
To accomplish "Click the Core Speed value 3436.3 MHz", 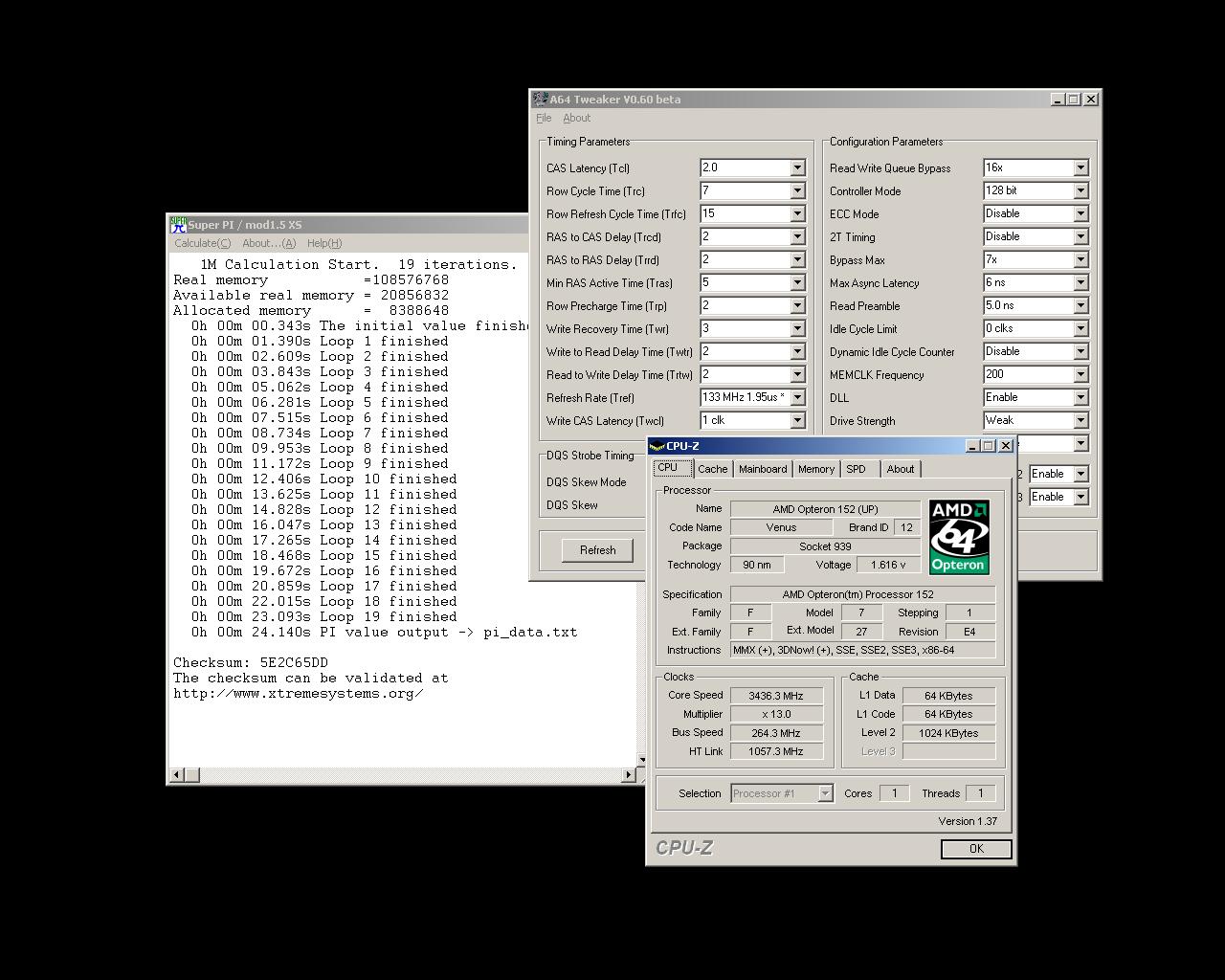I will pos(776,696).
